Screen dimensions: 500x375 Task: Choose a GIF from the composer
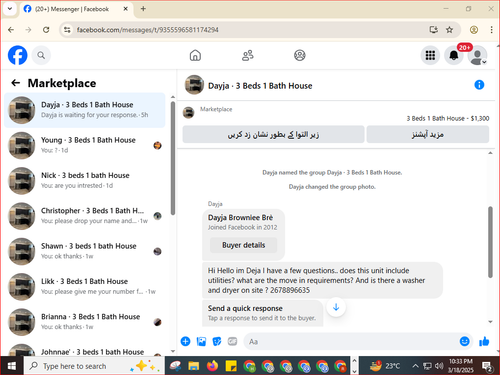coord(232,341)
